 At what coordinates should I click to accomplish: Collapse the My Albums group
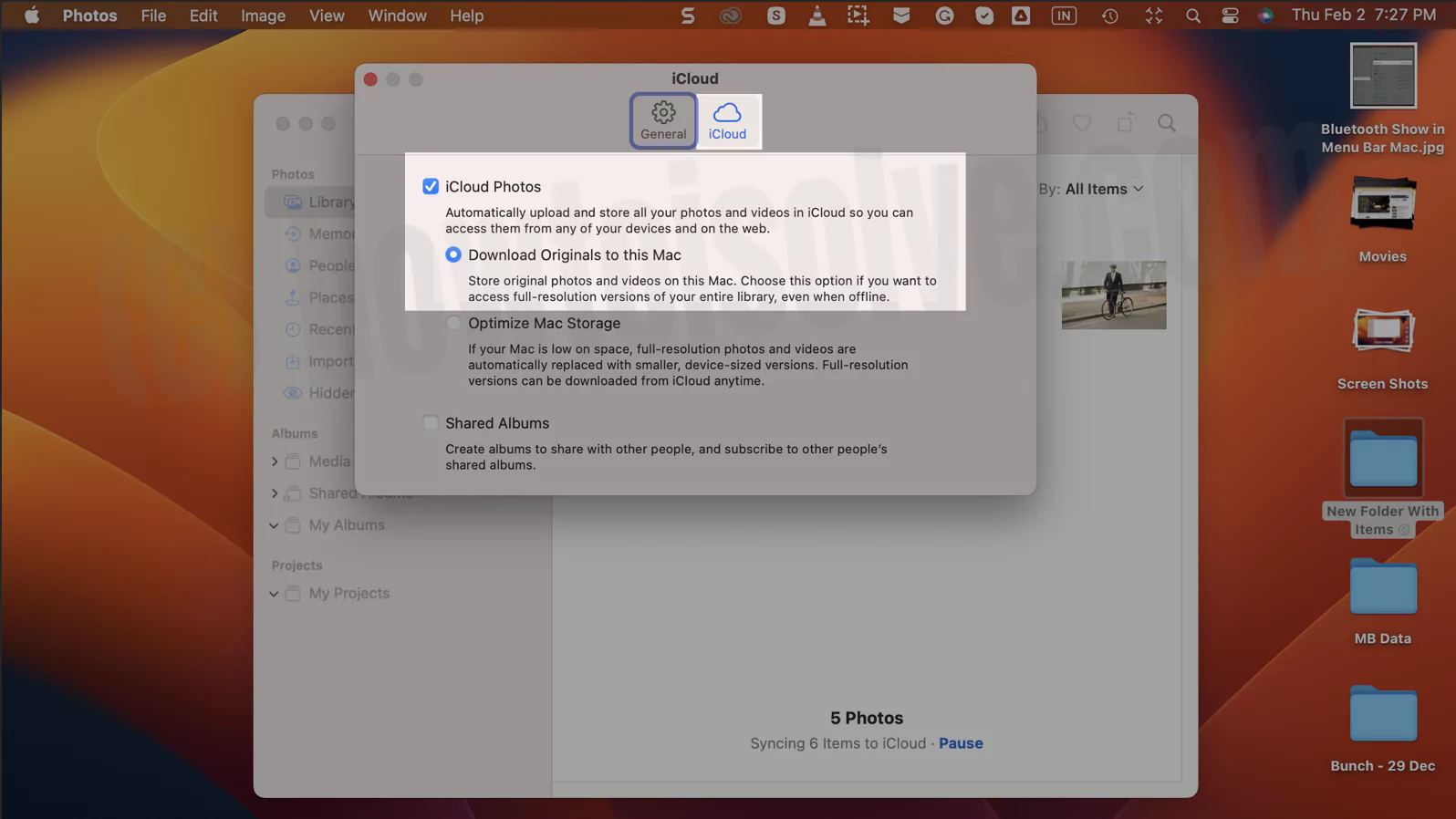click(x=274, y=525)
